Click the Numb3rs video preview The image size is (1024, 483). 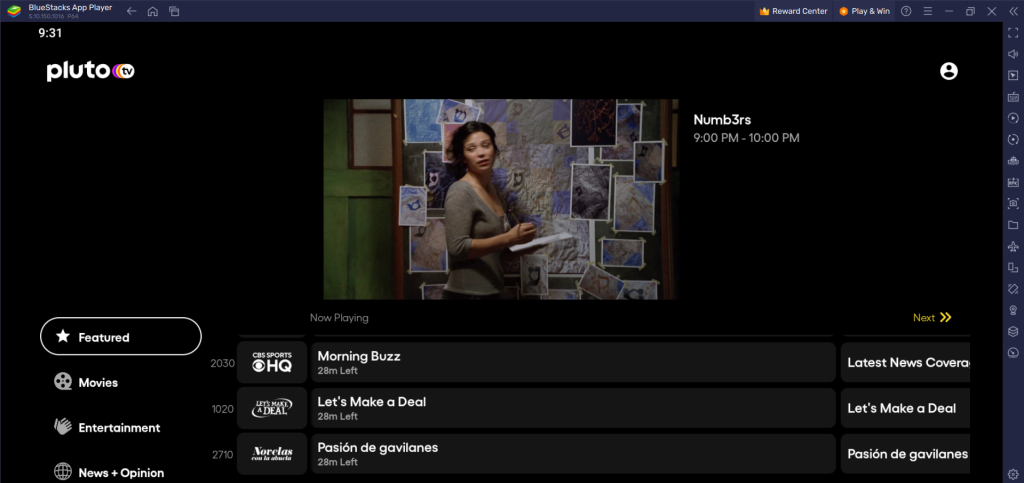501,199
